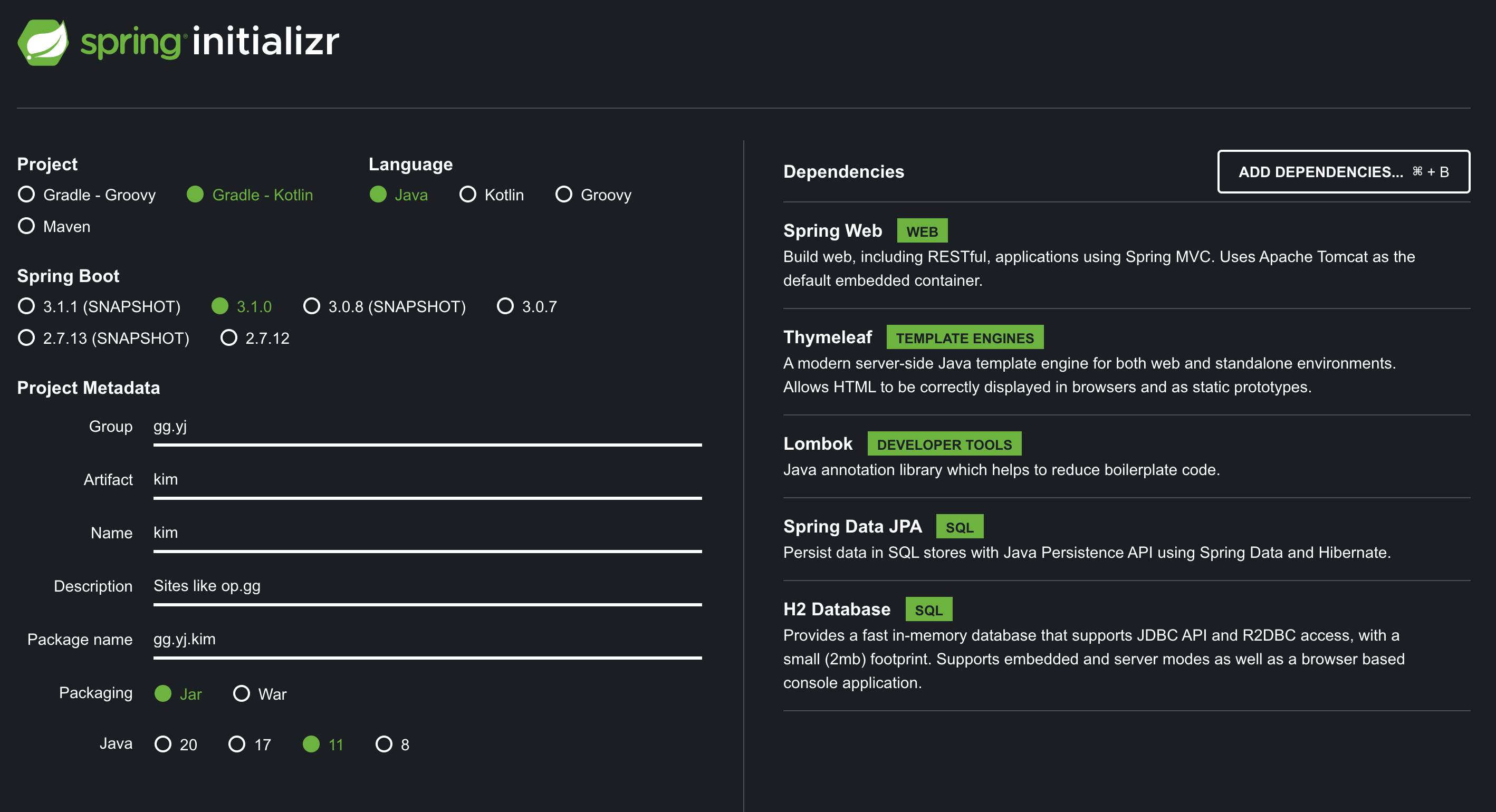Click the Dependencies section heading
This screenshot has width=1496, height=812.
pos(843,171)
